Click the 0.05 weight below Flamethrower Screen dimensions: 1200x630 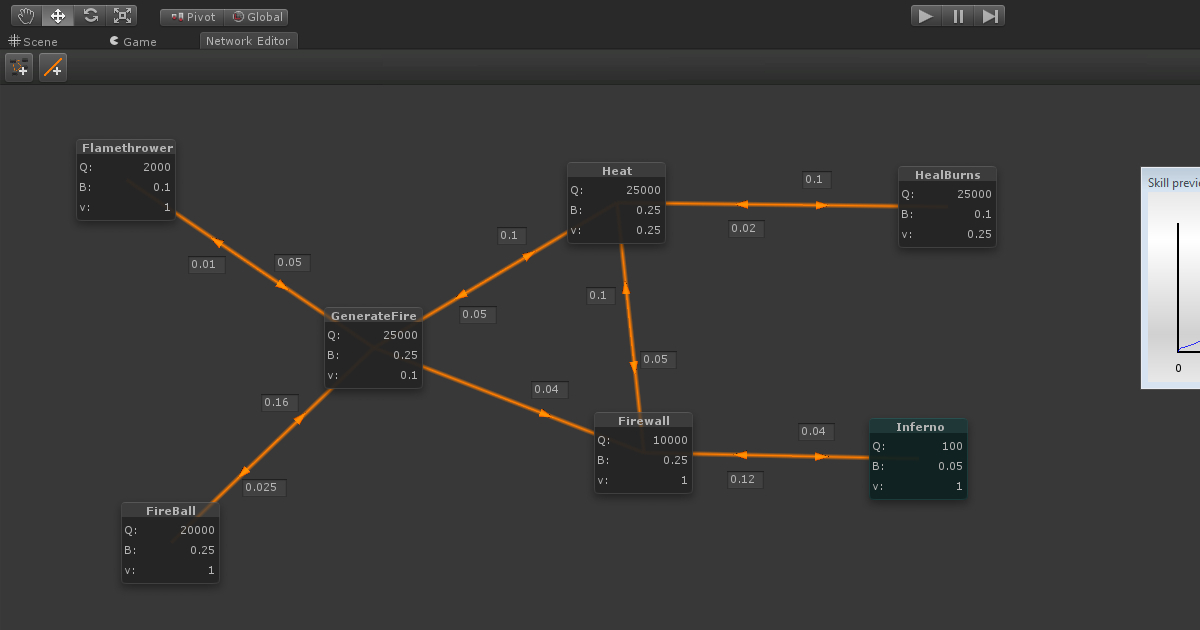(x=293, y=263)
